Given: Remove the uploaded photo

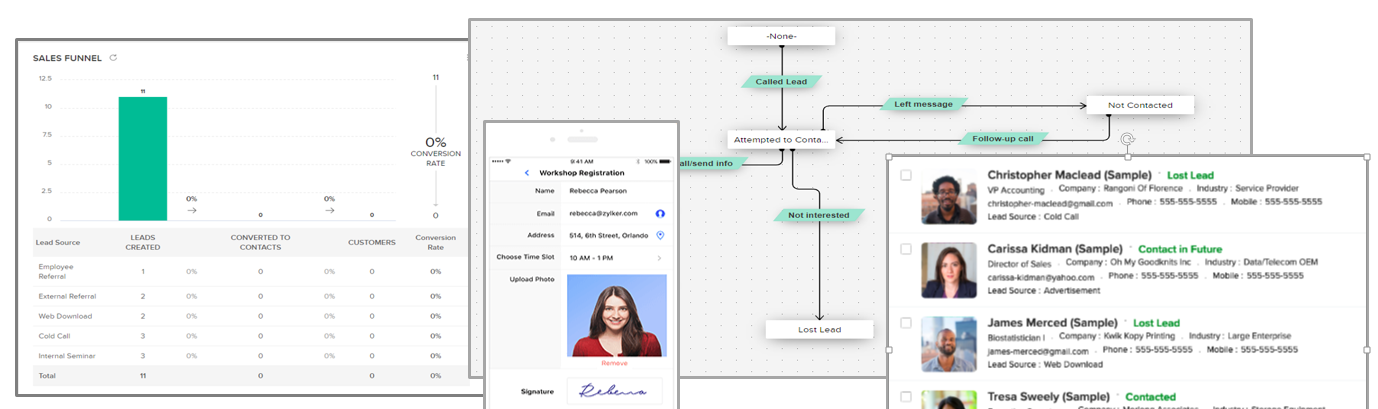Looking at the screenshot, I should (x=614, y=363).
